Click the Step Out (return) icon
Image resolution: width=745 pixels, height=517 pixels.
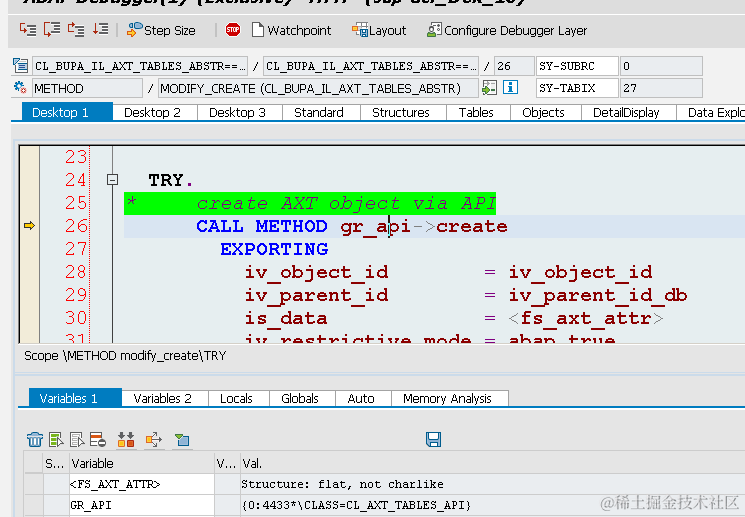76,29
